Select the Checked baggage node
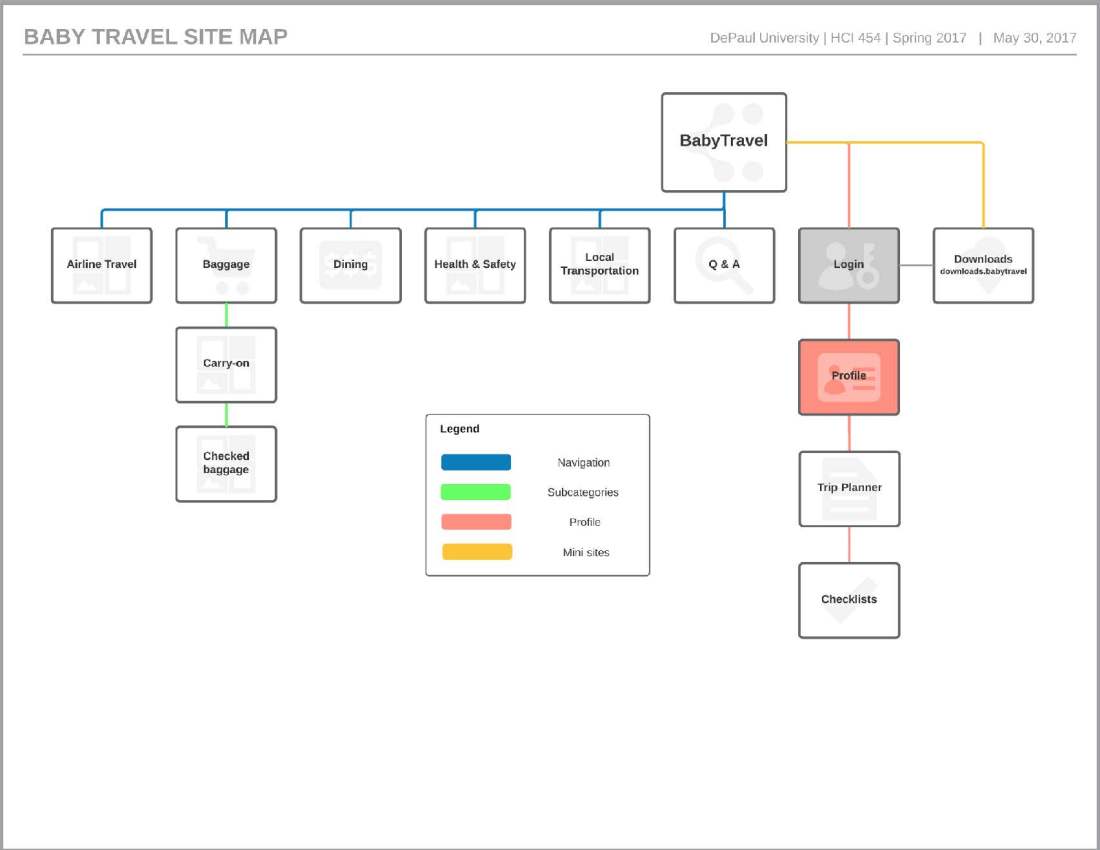Viewport: 1100px width, 850px height. click(225, 463)
